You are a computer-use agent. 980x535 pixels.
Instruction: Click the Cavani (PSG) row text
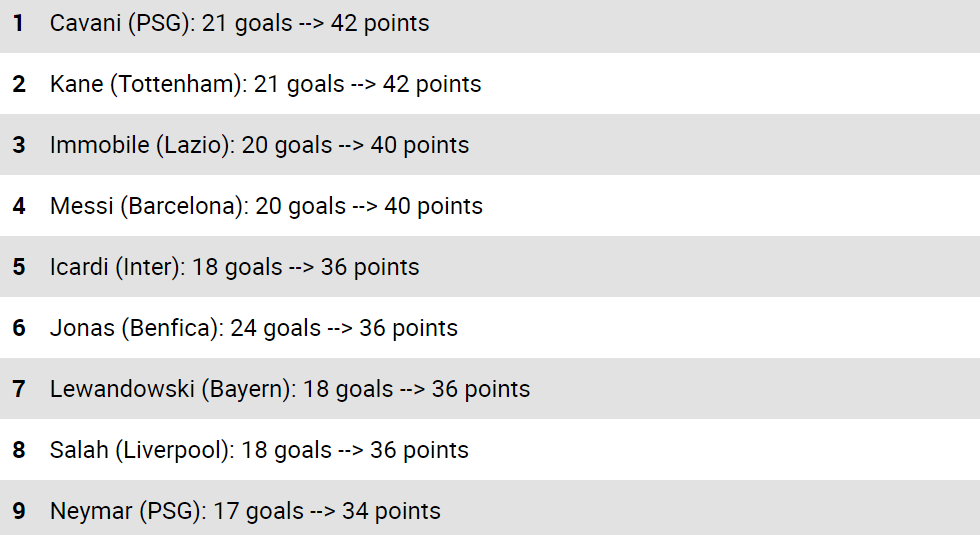pyautogui.click(x=239, y=23)
